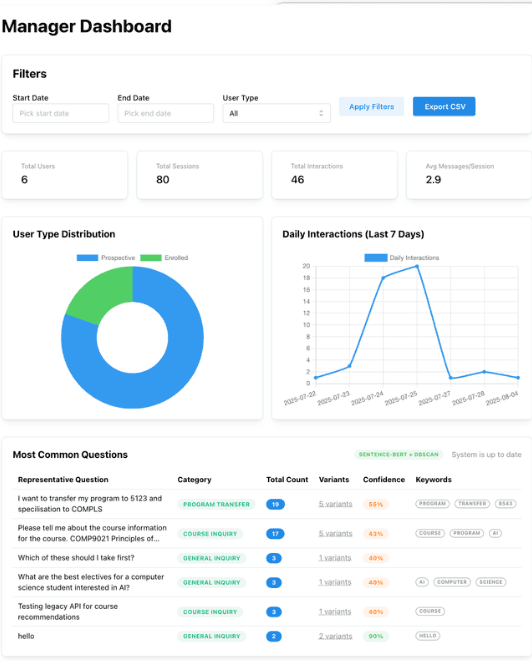Select the 'hello' representative question
The height and width of the screenshot is (661, 532).
26,636
